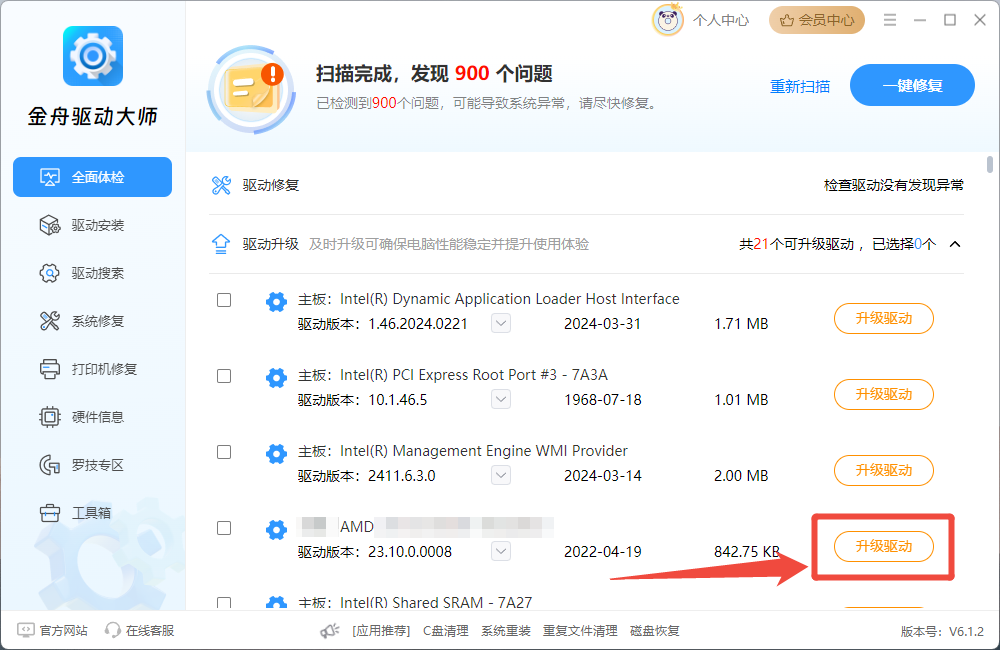The height and width of the screenshot is (650, 1000).
Task: Click the 共21个可升级驱动 summary text
Action: (796, 244)
